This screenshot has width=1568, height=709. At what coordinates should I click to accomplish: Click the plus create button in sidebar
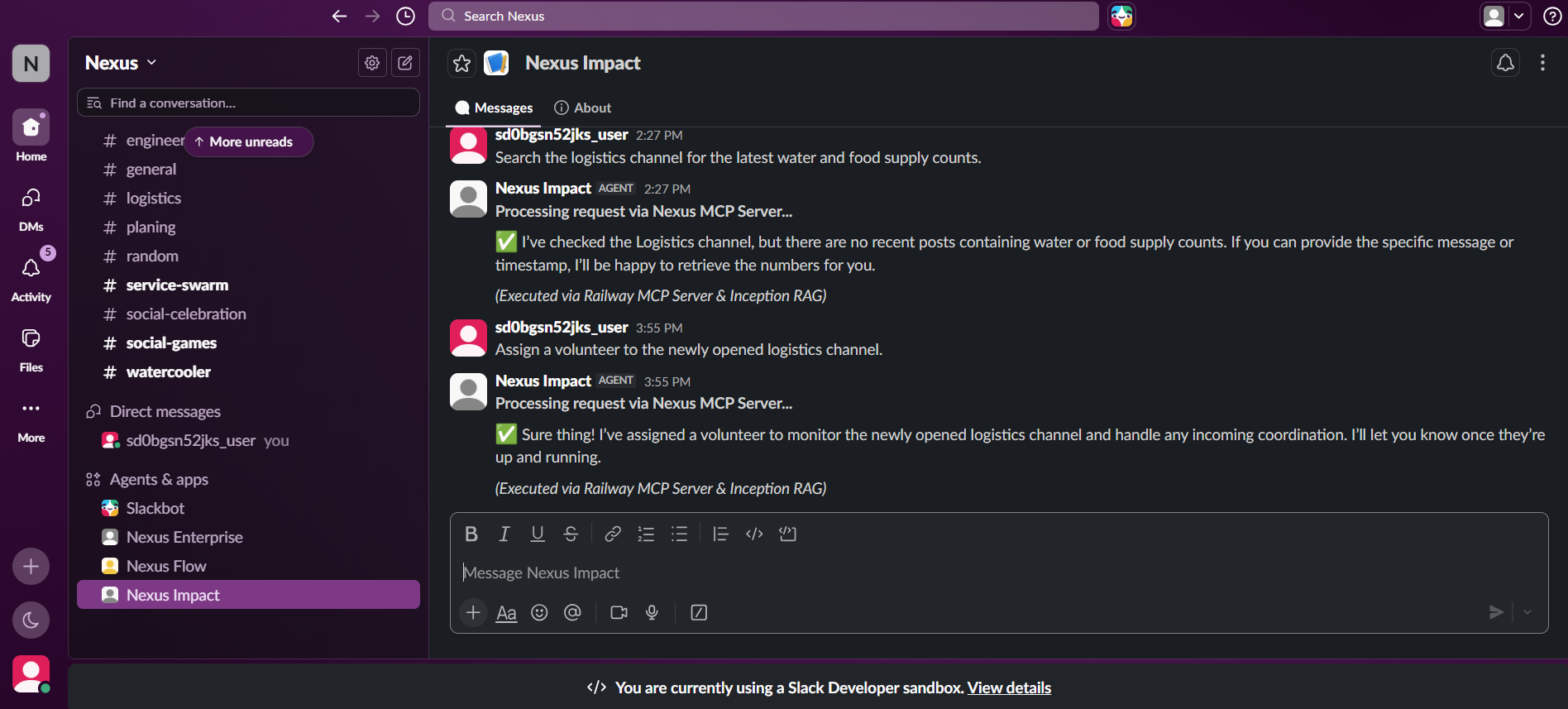click(31, 567)
